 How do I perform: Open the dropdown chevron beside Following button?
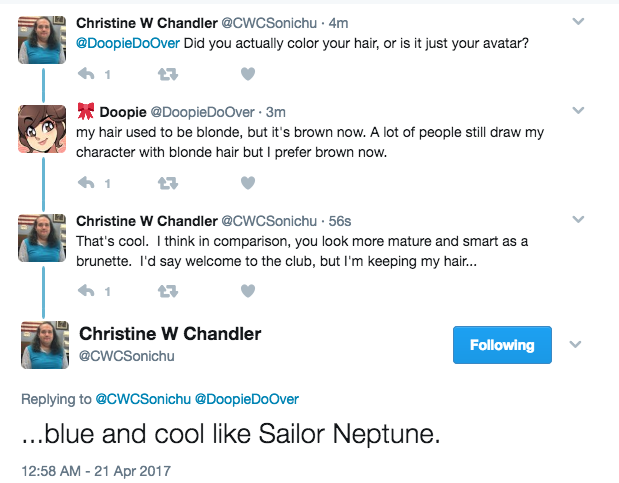tap(576, 344)
